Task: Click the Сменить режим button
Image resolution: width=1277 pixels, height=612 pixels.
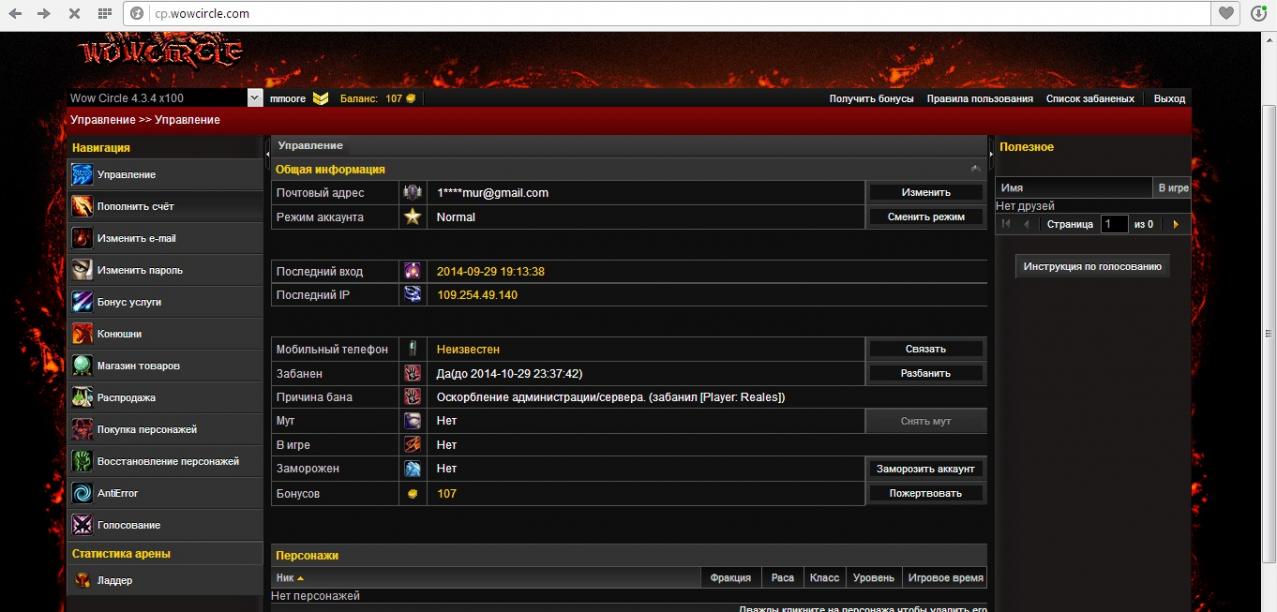Action: pyautogui.click(x=926, y=217)
